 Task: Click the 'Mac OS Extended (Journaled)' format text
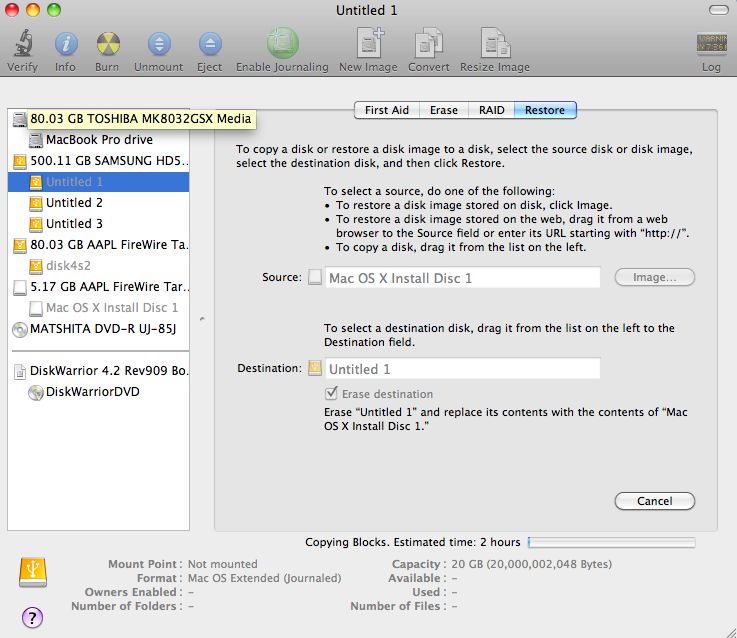click(x=265, y=578)
